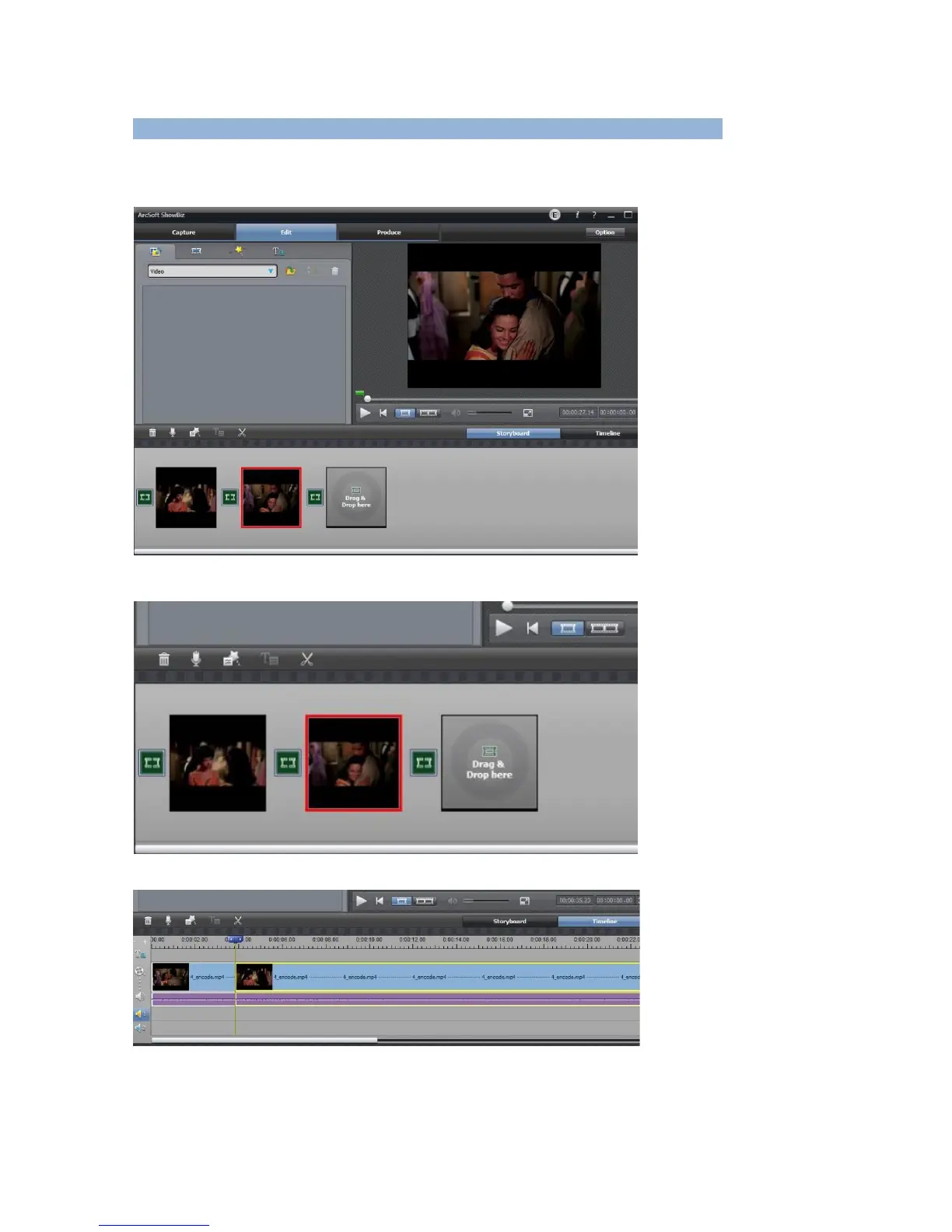Open the Capture tab in the full ShowBiz window
952x1232 pixels.
click(184, 233)
